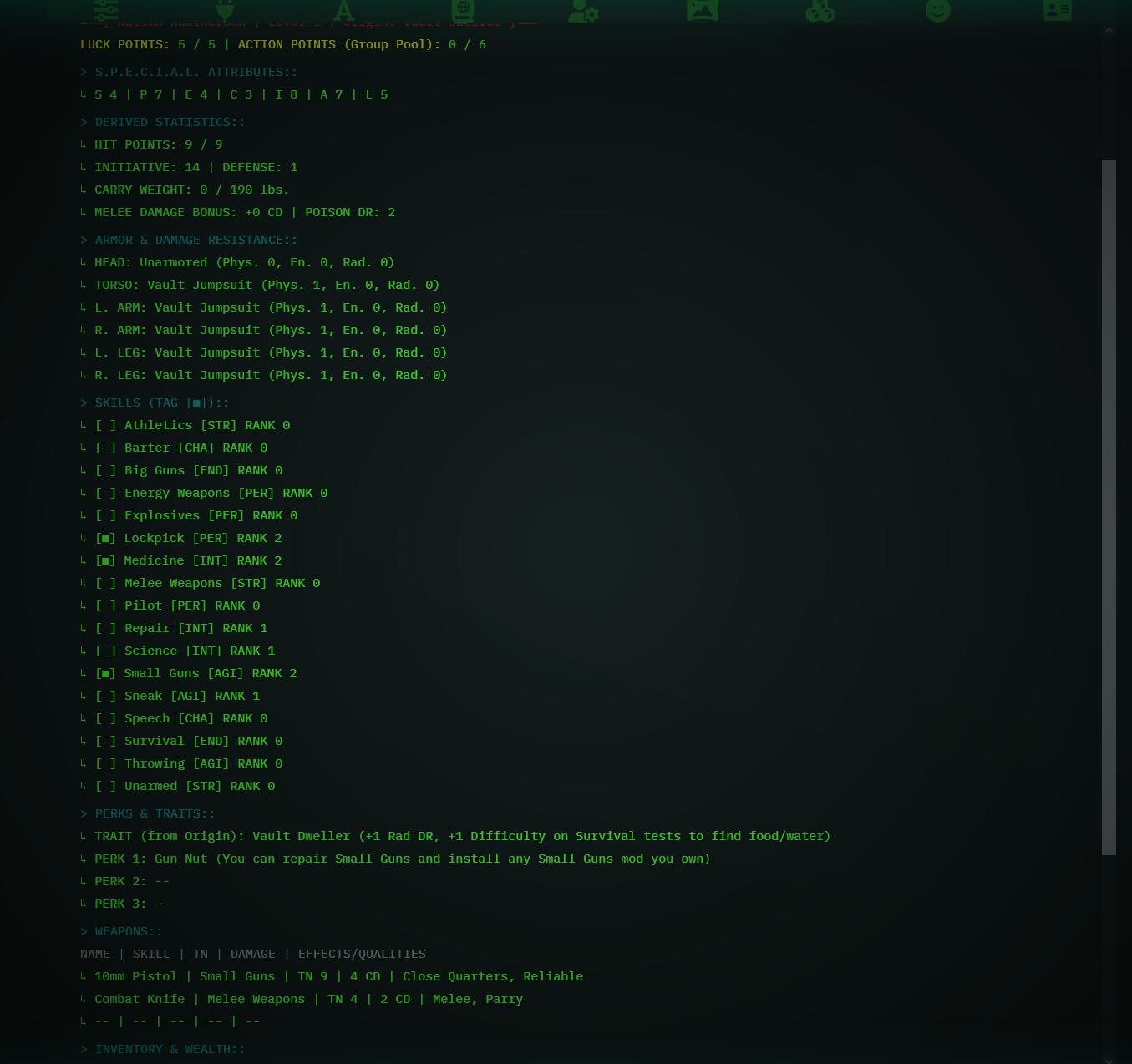Click the empty PERK 2 line
1132x1064 pixels.
(x=124, y=881)
